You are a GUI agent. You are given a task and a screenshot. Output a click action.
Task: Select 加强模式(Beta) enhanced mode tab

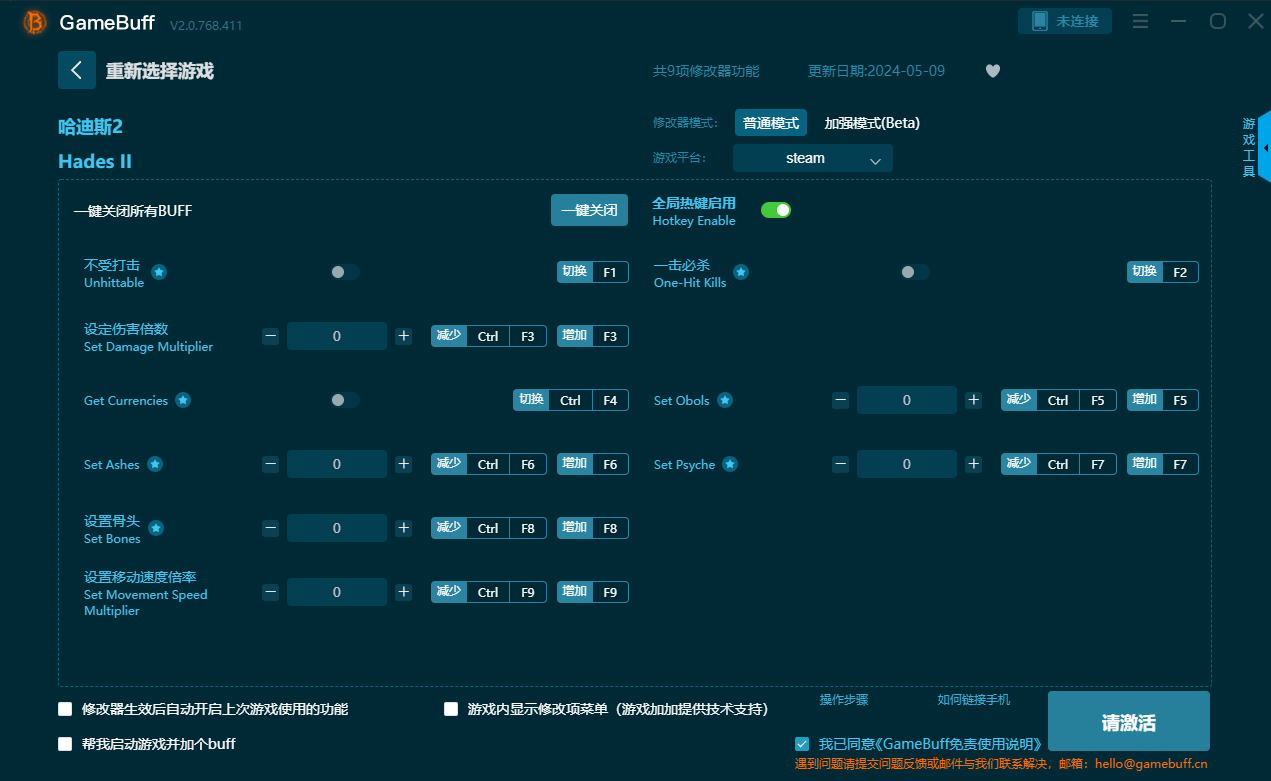click(872, 123)
